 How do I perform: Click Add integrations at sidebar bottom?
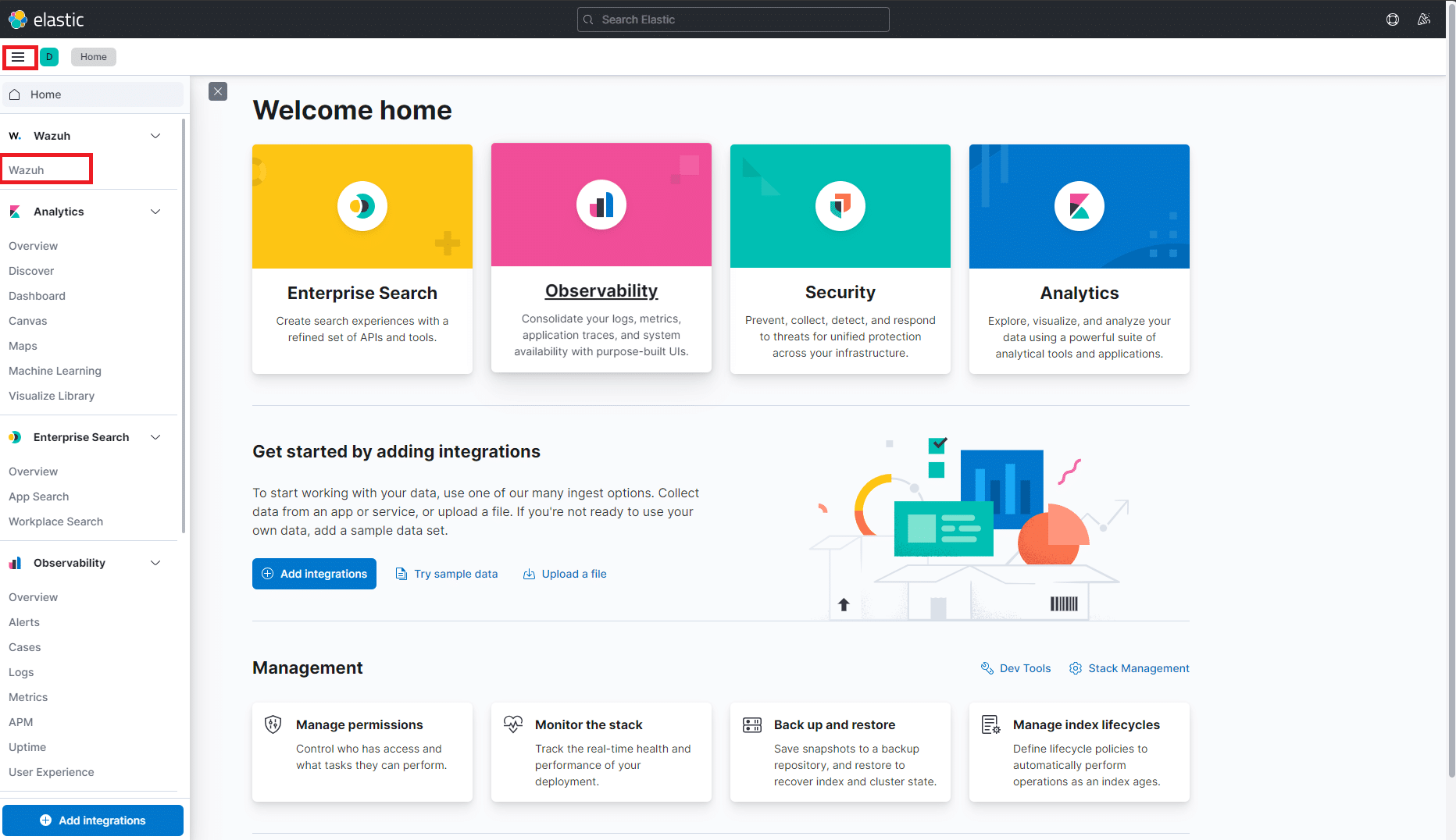click(x=93, y=820)
